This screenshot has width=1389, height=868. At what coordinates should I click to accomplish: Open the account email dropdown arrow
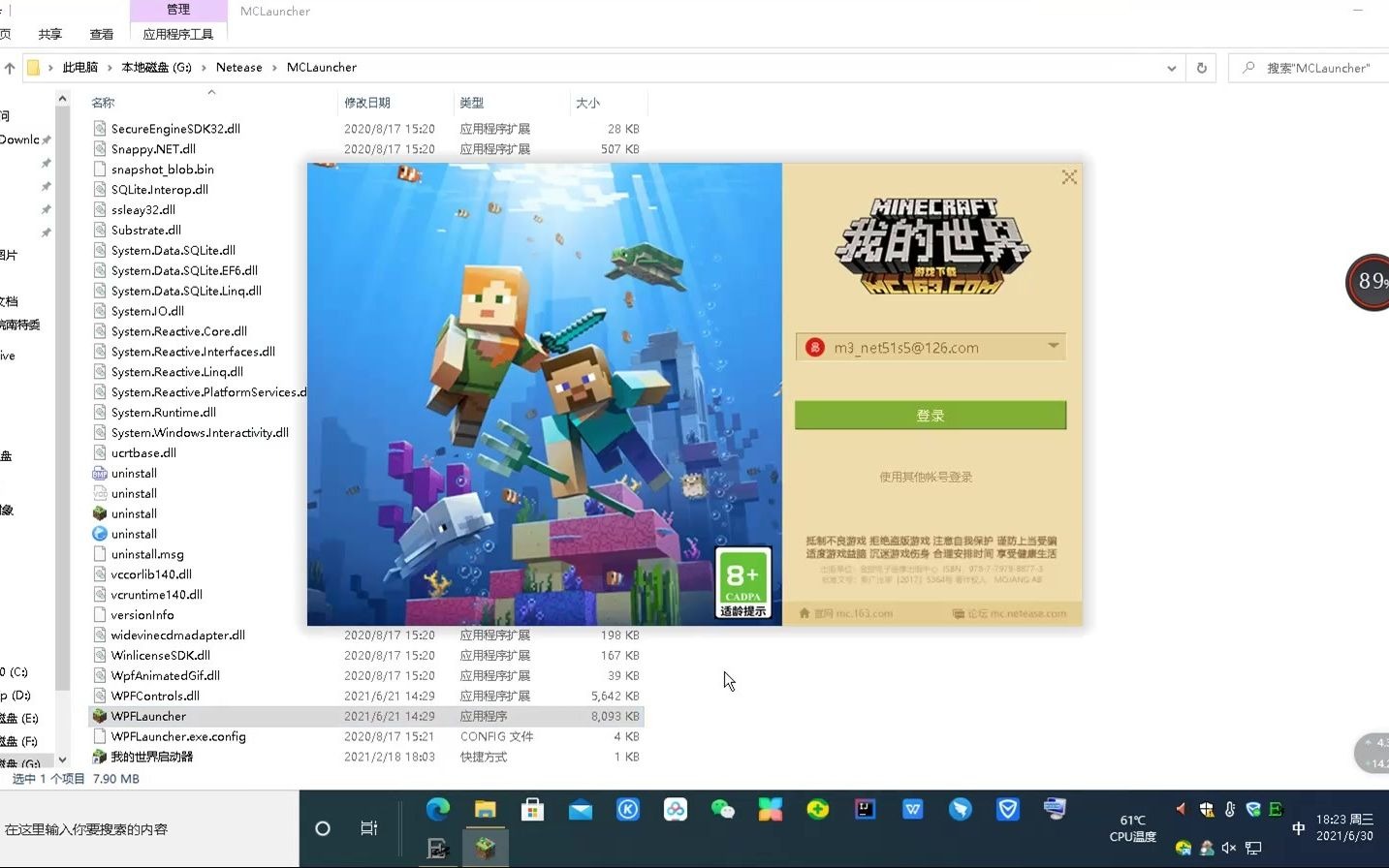pyautogui.click(x=1053, y=346)
